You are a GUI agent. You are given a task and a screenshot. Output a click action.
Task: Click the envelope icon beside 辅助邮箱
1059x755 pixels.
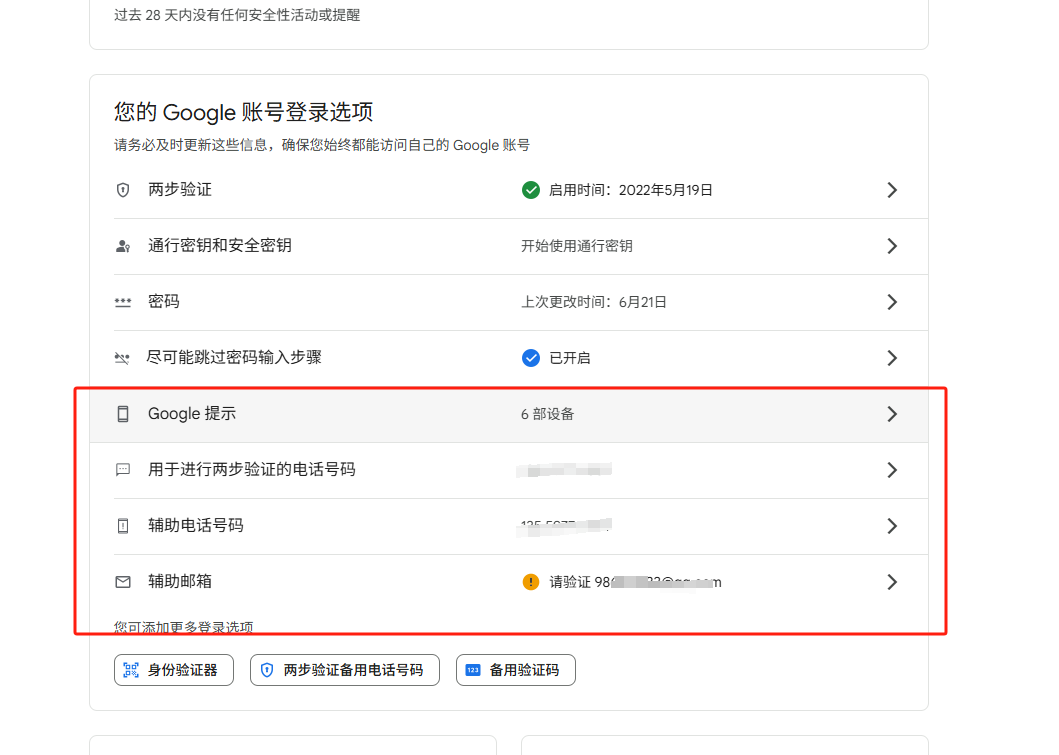[123, 582]
